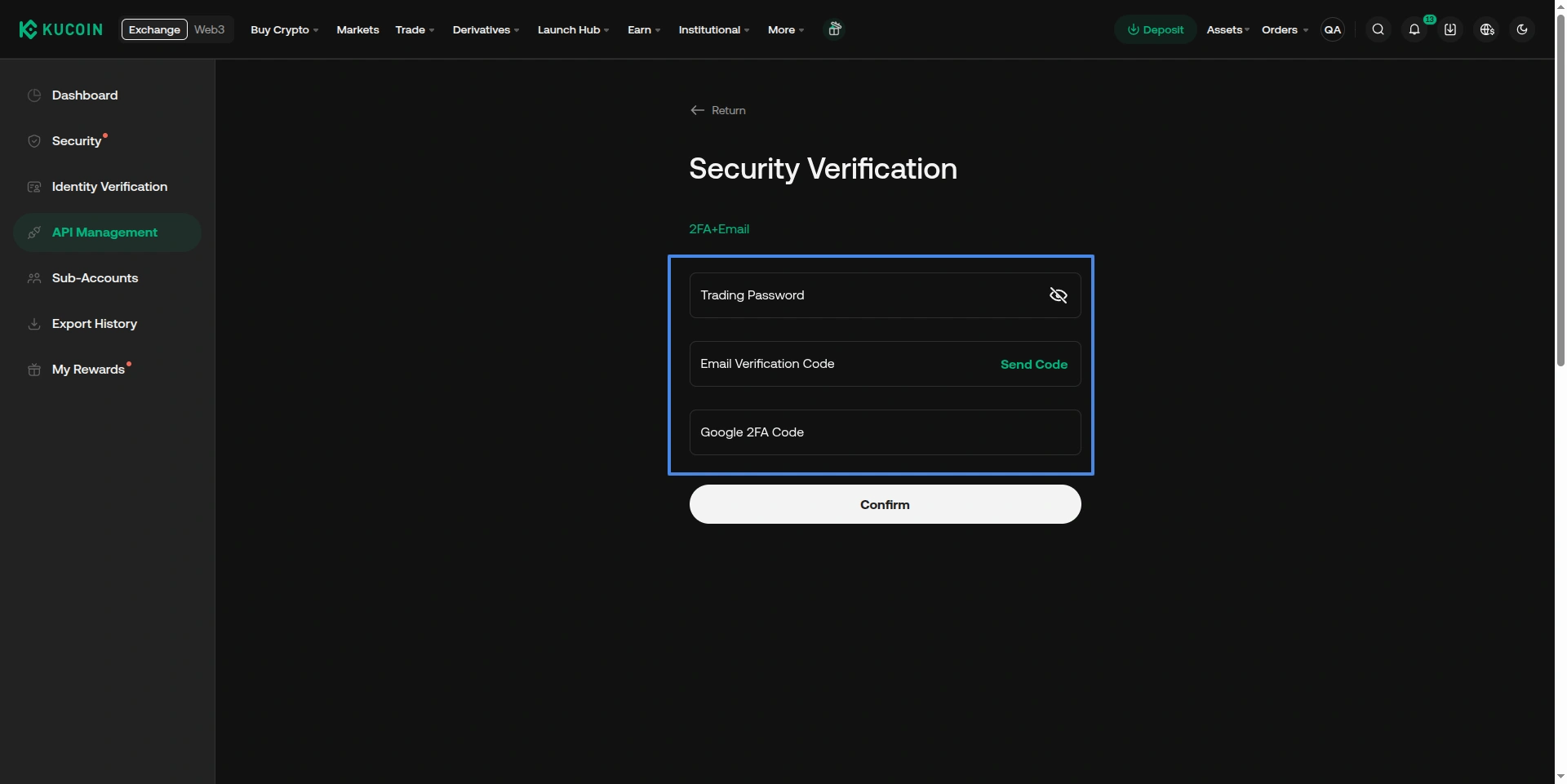Open the Markets menu item
The width and height of the screenshot is (1567, 784).
[357, 29]
